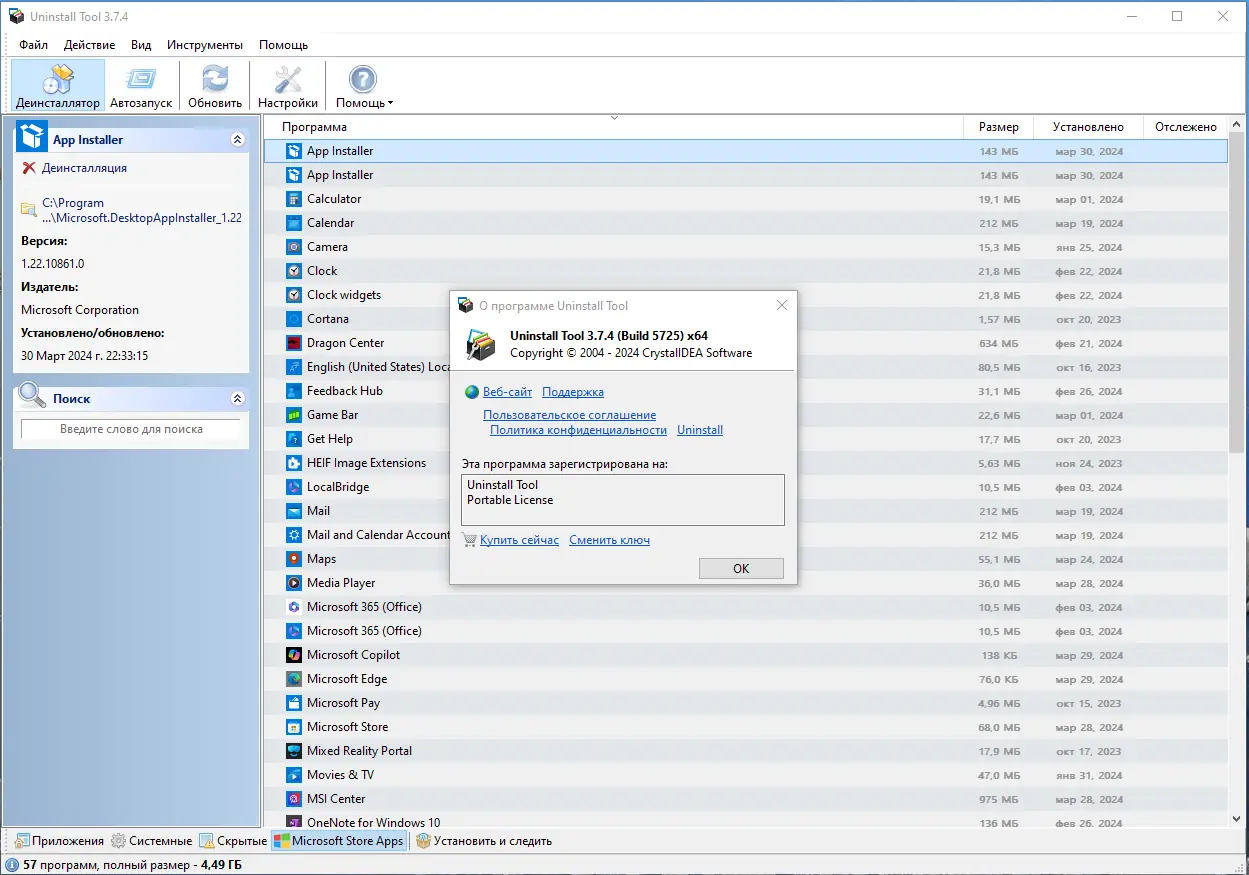Click the Поддержка link
The height and width of the screenshot is (875, 1249).
point(573,392)
